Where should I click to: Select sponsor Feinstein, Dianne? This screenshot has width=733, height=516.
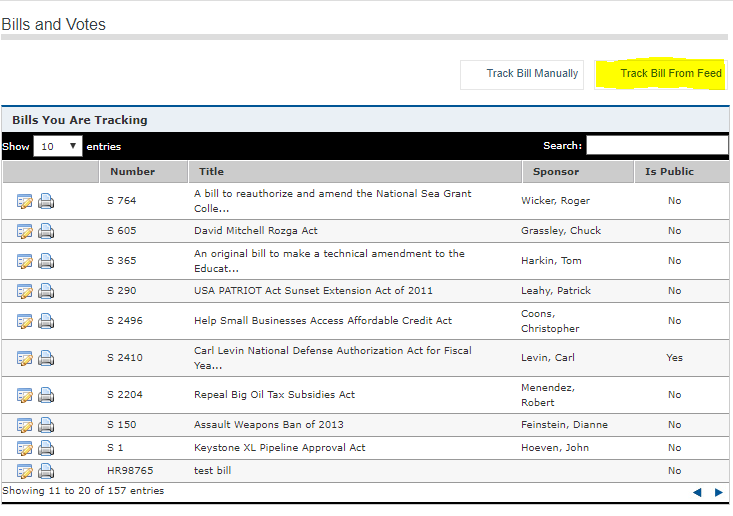point(564,424)
